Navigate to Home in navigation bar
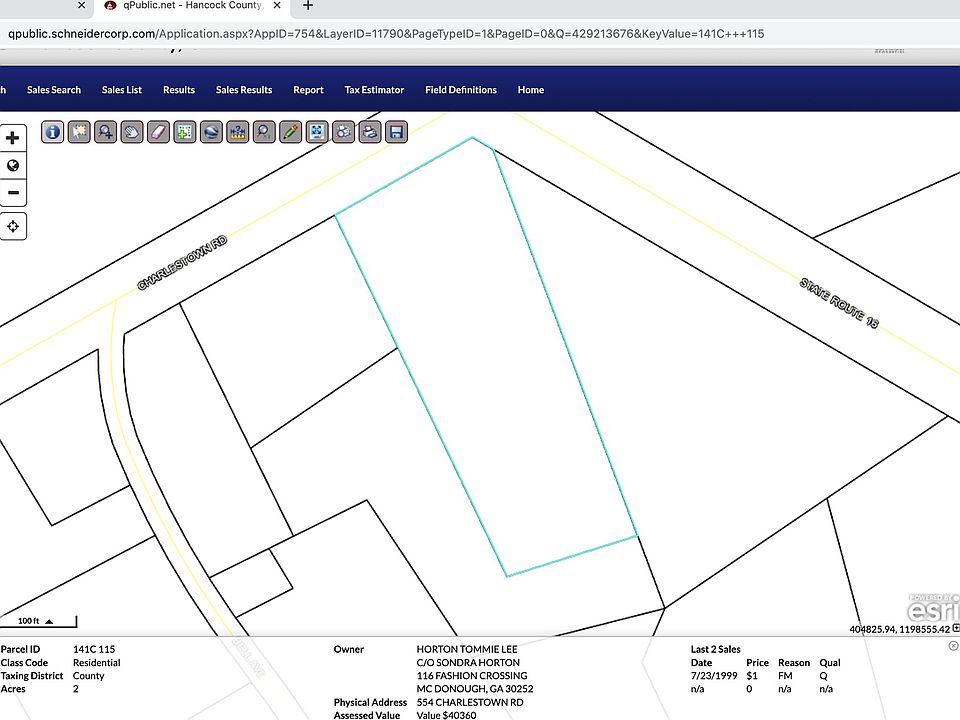 (x=530, y=90)
